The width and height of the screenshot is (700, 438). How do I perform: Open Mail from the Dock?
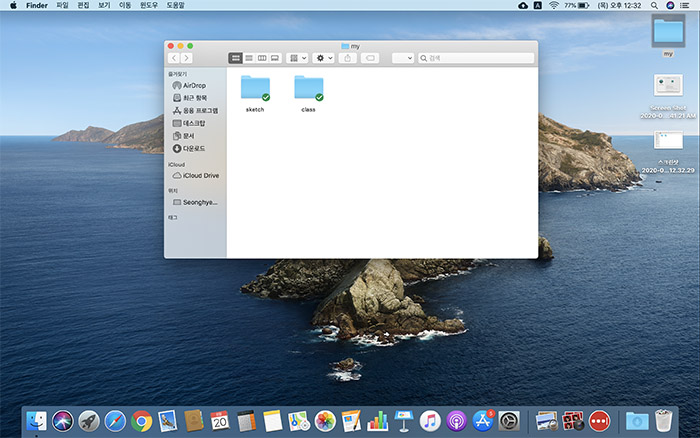(168, 421)
